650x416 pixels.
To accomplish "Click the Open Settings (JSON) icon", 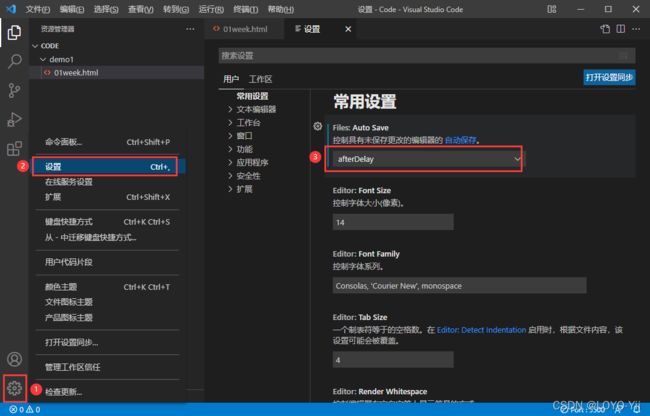I will click(605, 29).
